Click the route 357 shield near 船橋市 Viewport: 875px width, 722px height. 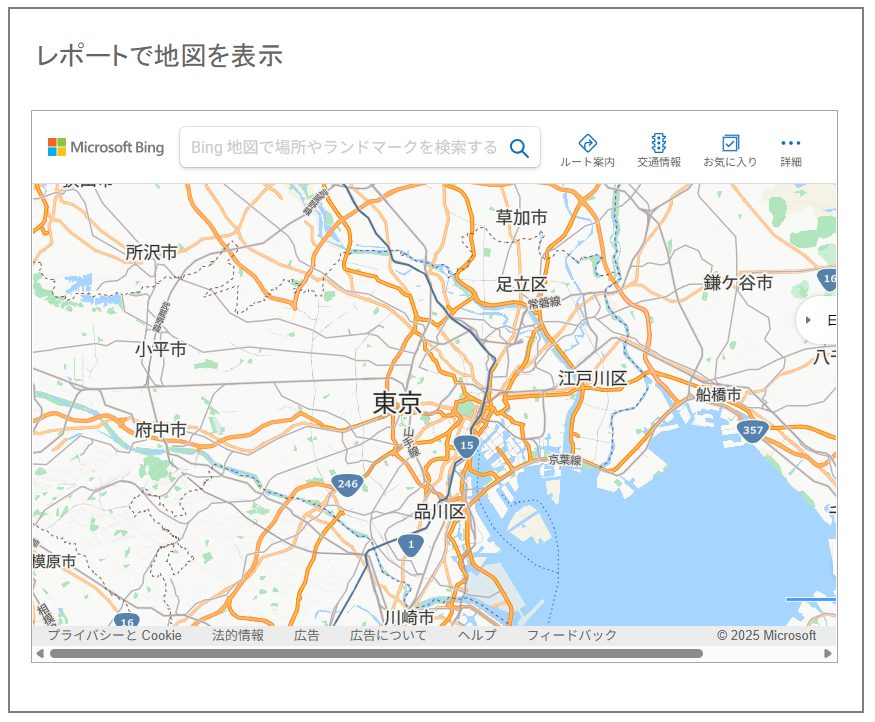coord(753,431)
